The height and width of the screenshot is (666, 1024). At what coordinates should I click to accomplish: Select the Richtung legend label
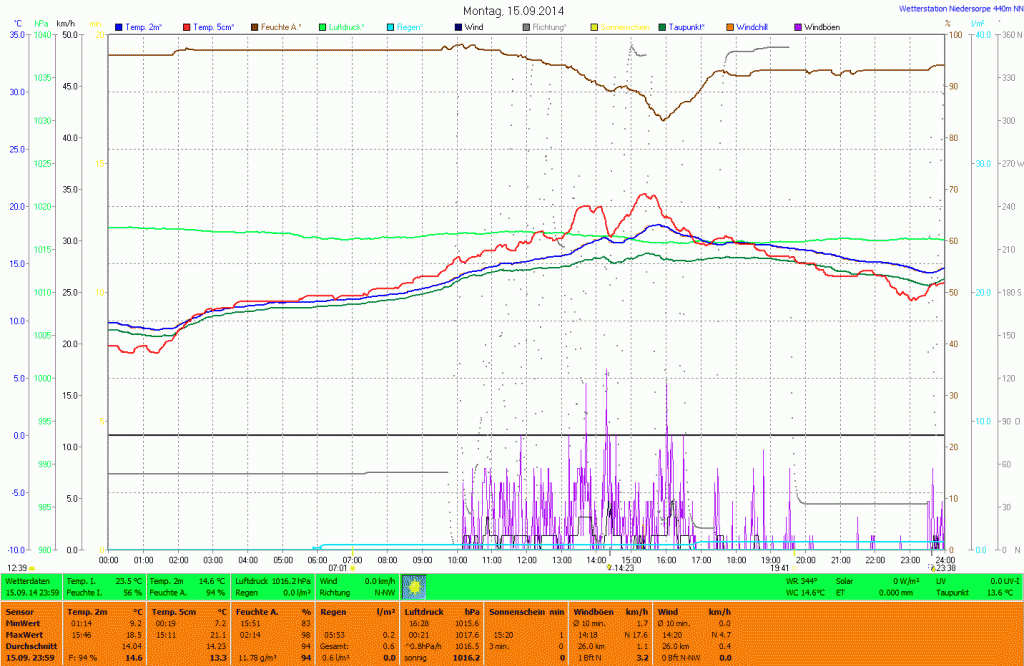[x=549, y=25]
